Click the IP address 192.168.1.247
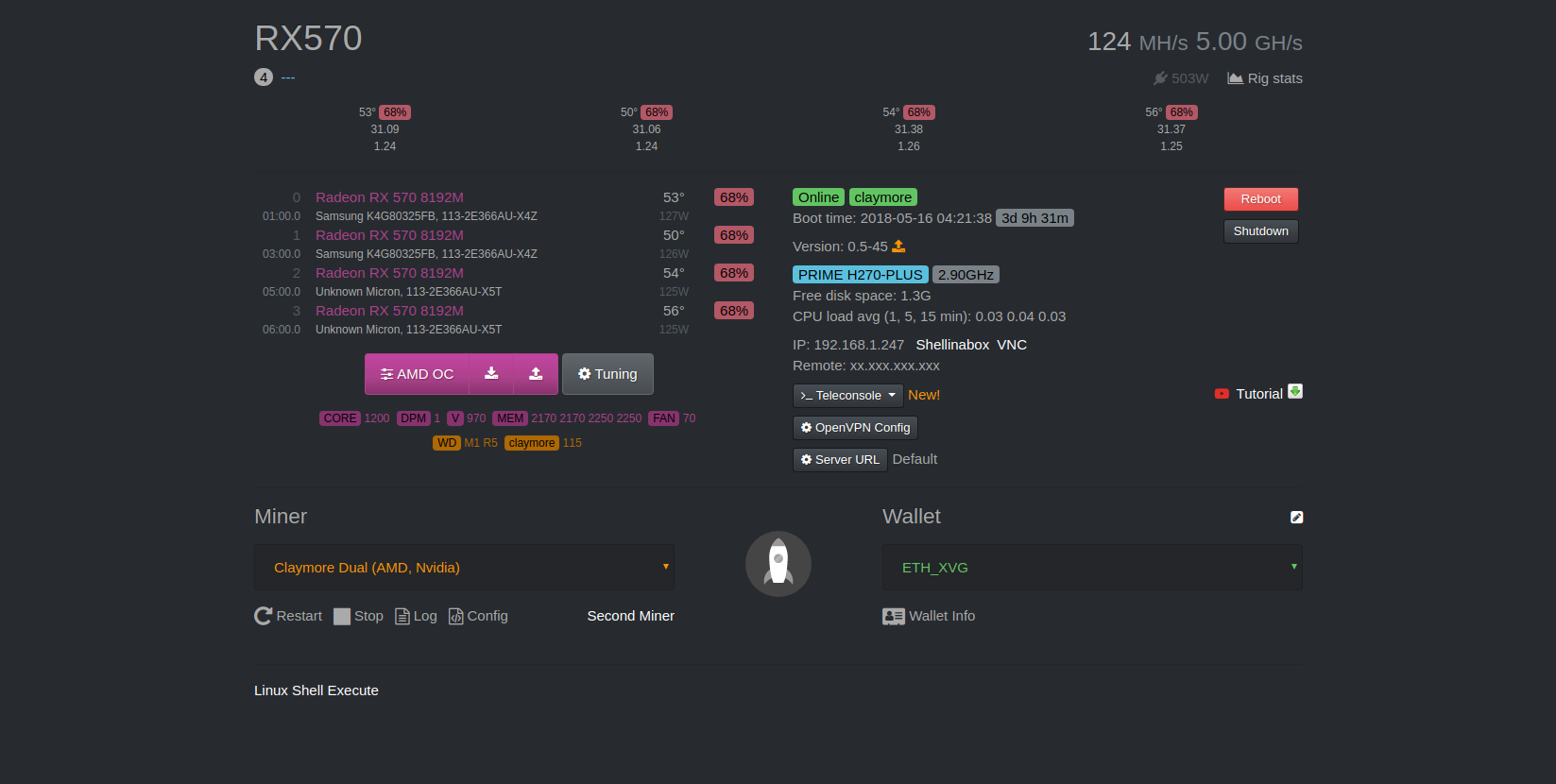This screenshot has width=1556, height=784. click(x=859, y=345)
